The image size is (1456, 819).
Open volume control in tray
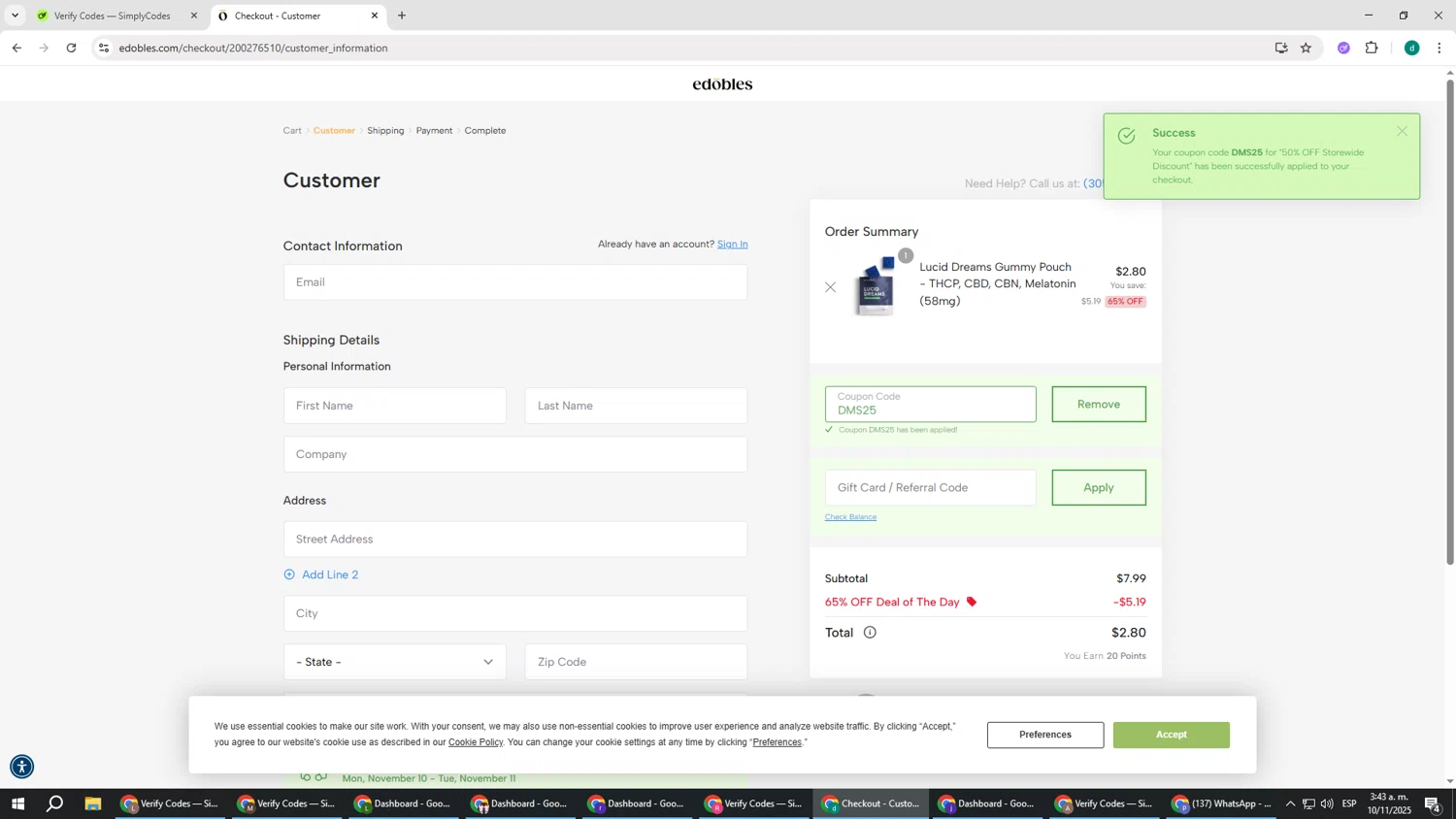click(x=1327, y=803)
